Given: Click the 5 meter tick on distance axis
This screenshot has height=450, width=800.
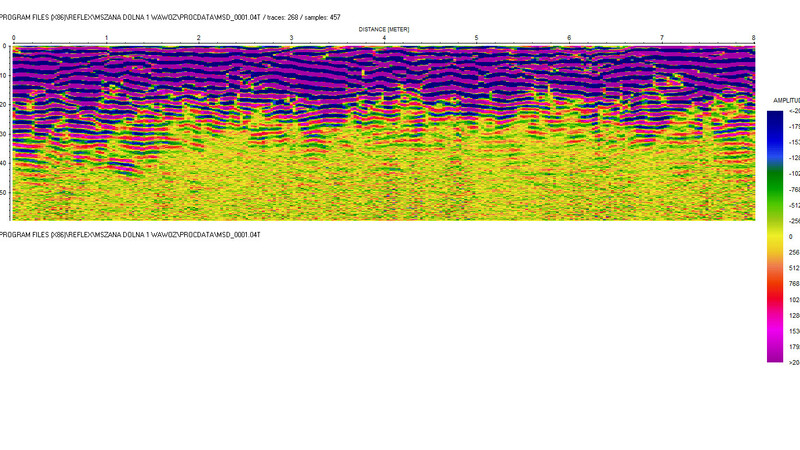Looking at the screenshot, I should click(476, 38).
